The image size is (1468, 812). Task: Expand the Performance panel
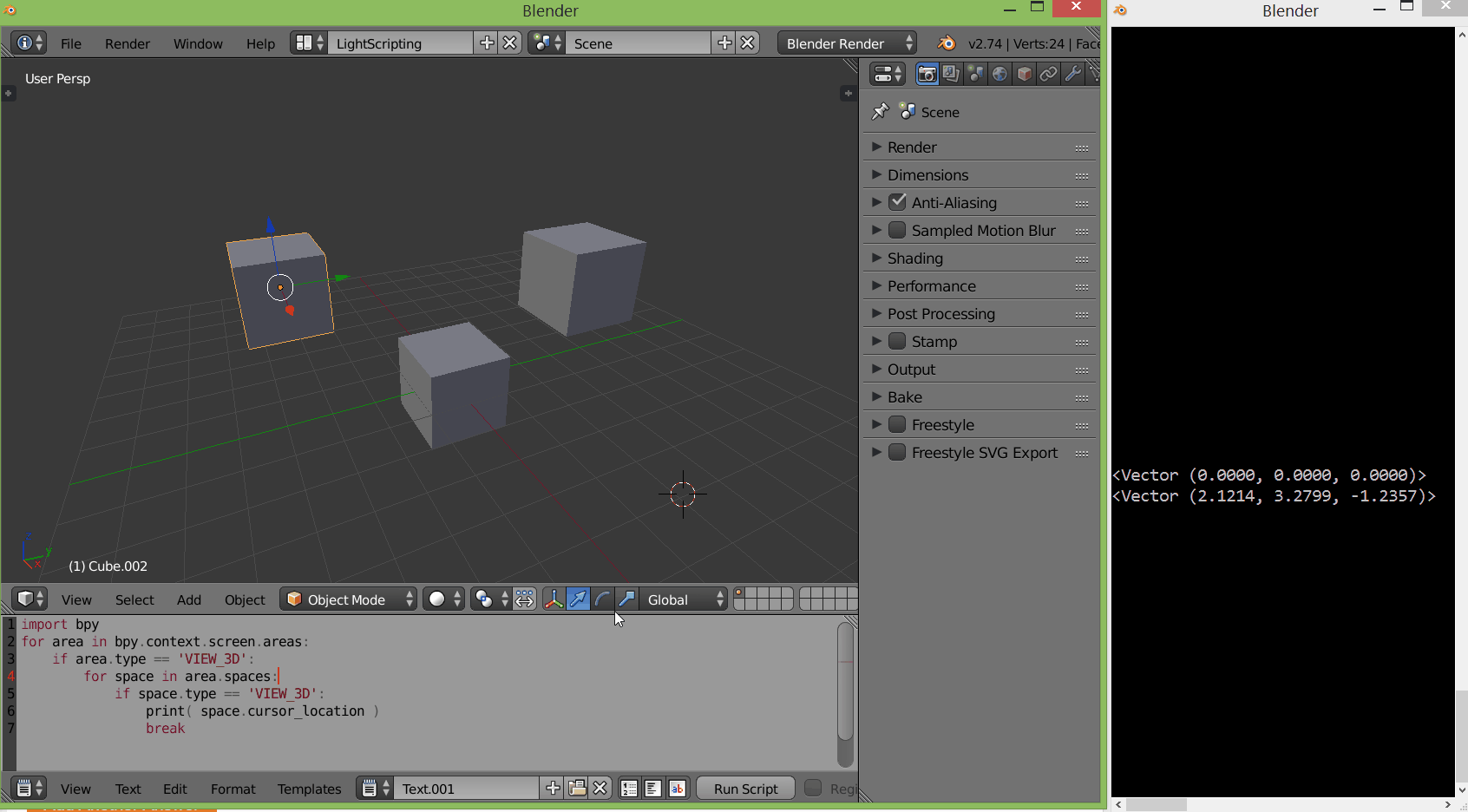point(933,285)
